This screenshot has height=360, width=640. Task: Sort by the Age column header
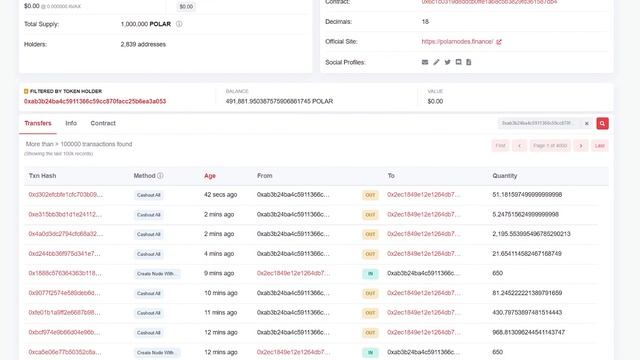tap(210, 176)
